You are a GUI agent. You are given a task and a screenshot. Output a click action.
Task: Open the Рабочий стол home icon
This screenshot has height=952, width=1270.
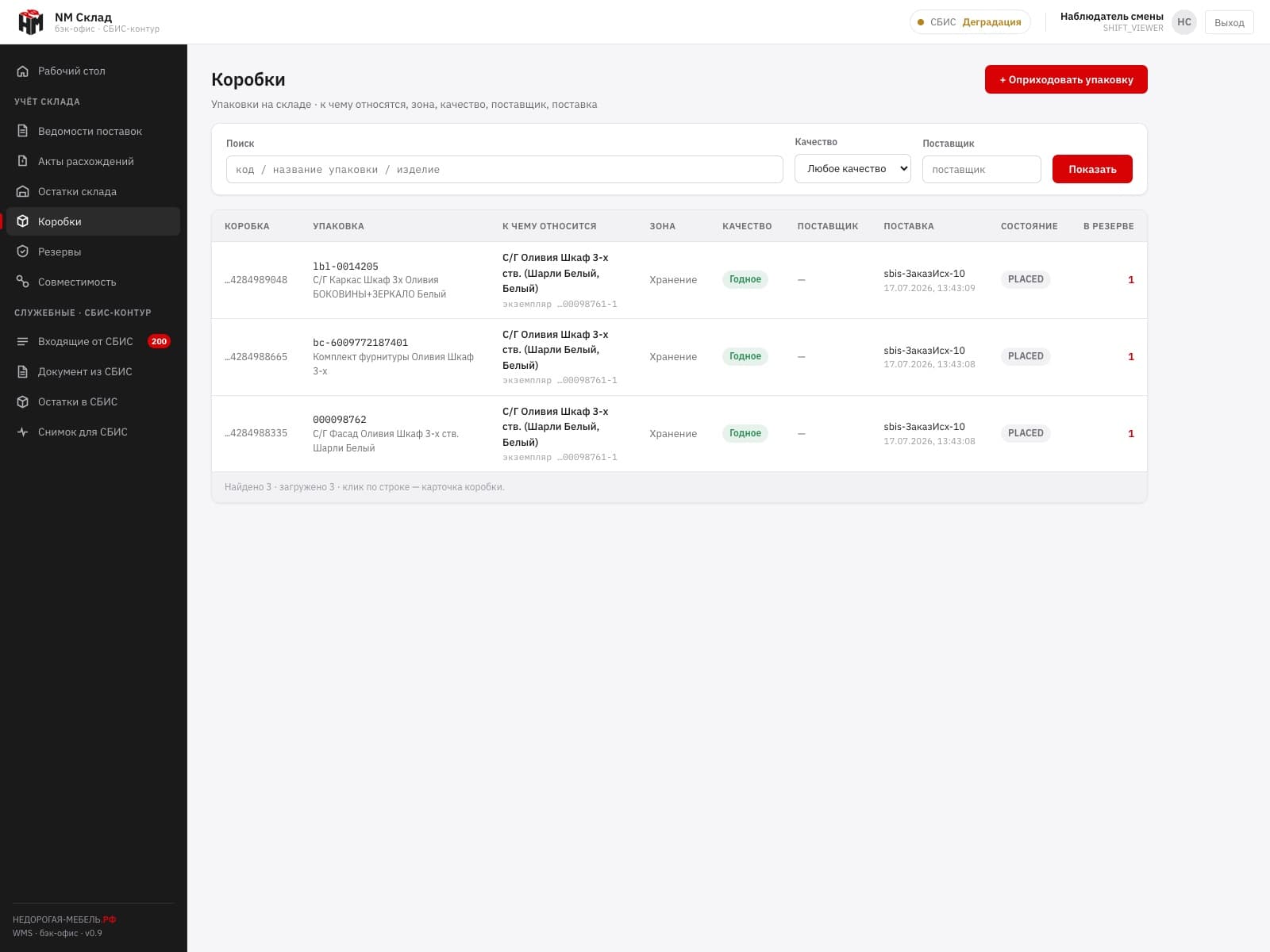pyautogui.click(x=23, y=71)
